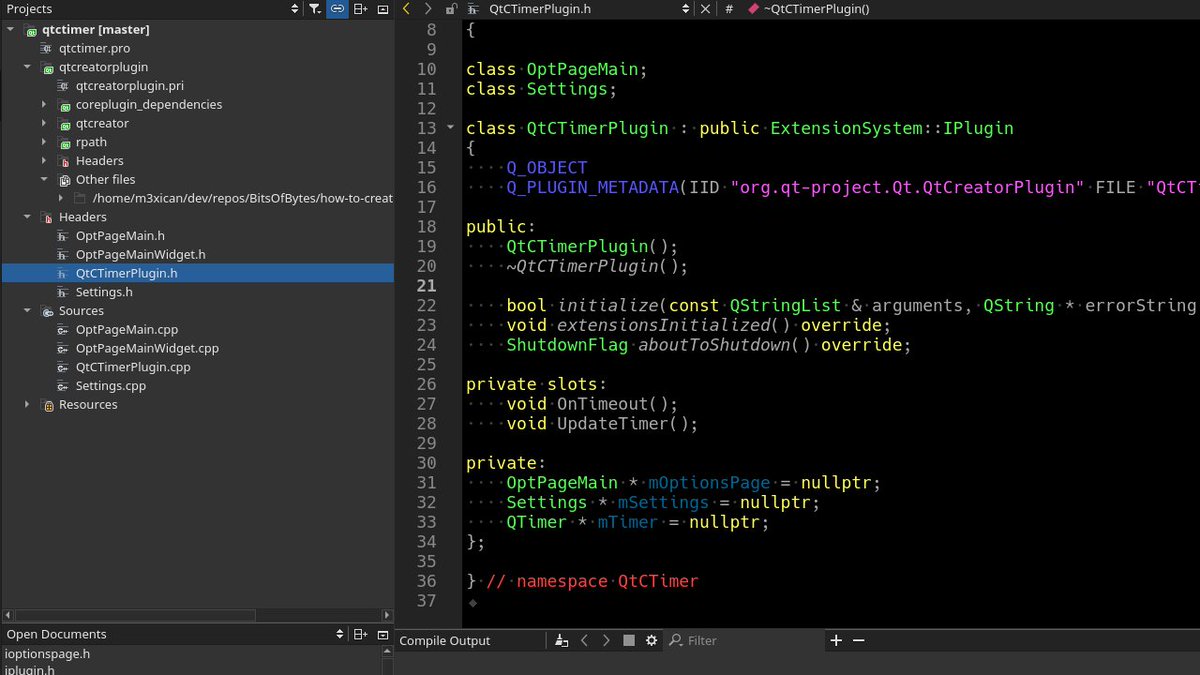Zoom in compile output with plus

click(836, 641)
